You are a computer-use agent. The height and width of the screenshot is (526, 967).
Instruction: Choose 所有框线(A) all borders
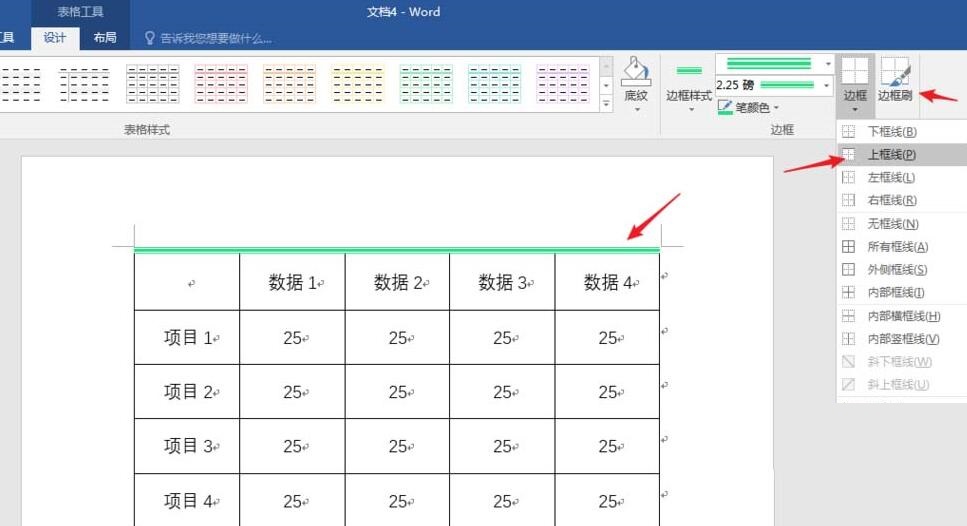pyautogui.click(x=902, y=247)
